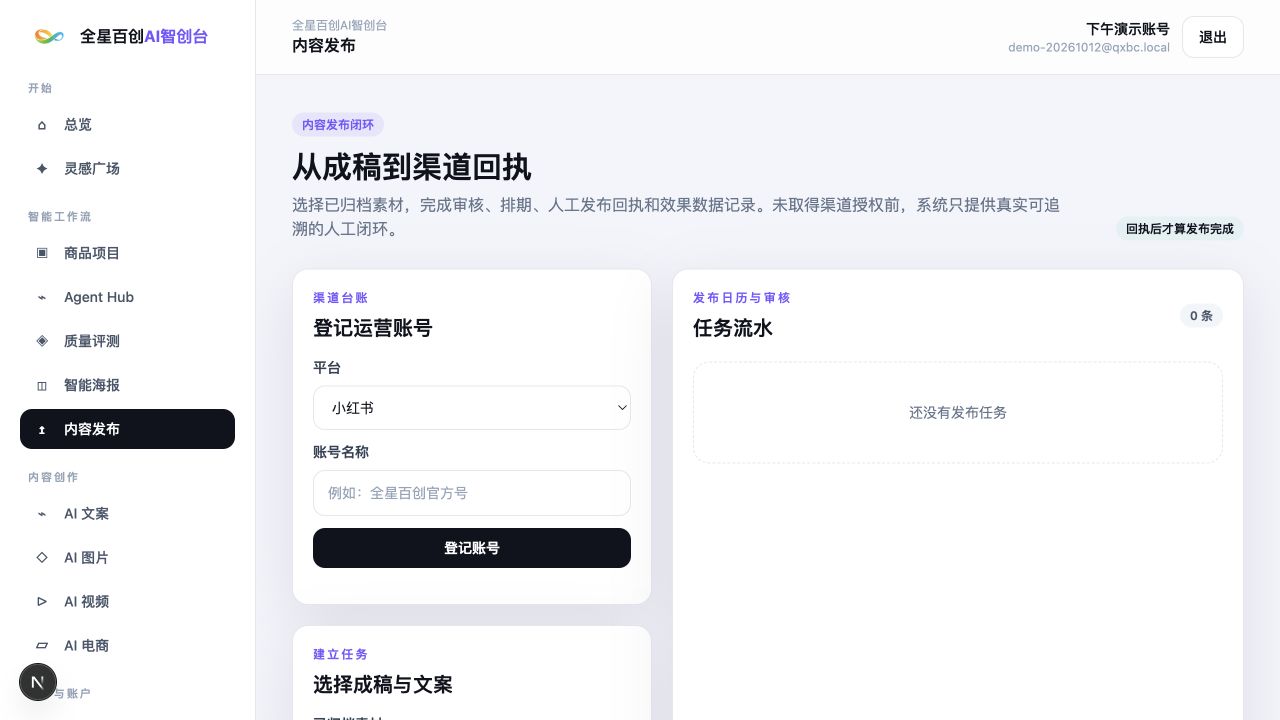
Task: Click the 全星百创AI智创台 brand title
Action: point(144,36)
